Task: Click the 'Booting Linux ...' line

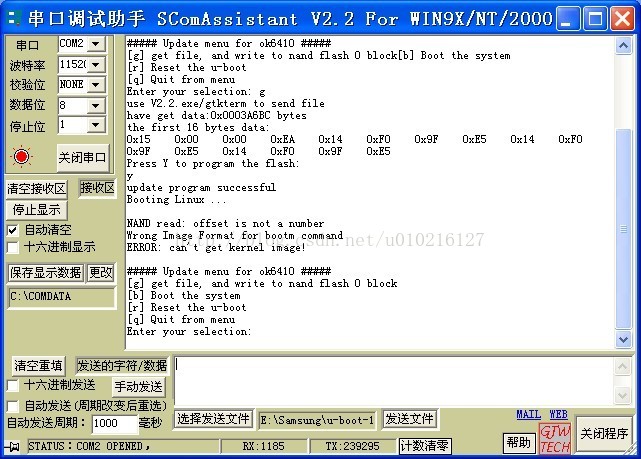Action: point(176,199)
